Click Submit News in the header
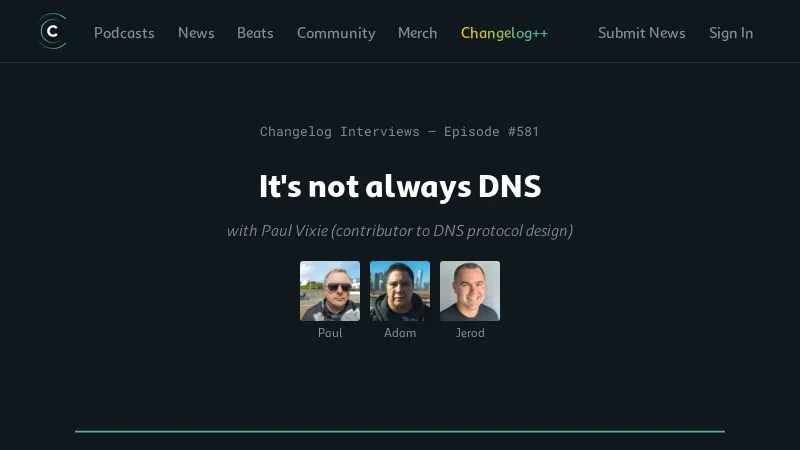Viewport: 800px width, 450px height. click(x=641, y=33)
